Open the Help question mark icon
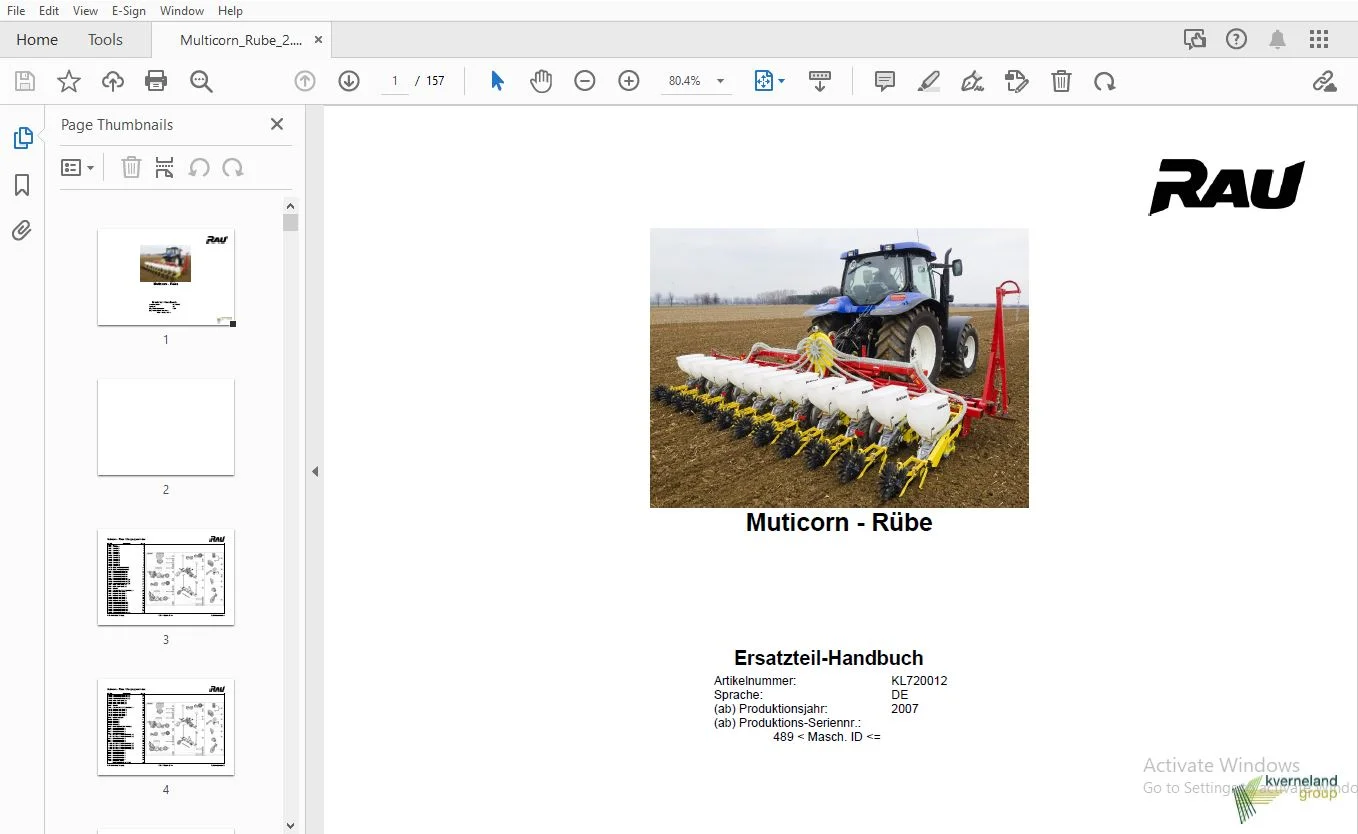 (x=1237, y=40)
